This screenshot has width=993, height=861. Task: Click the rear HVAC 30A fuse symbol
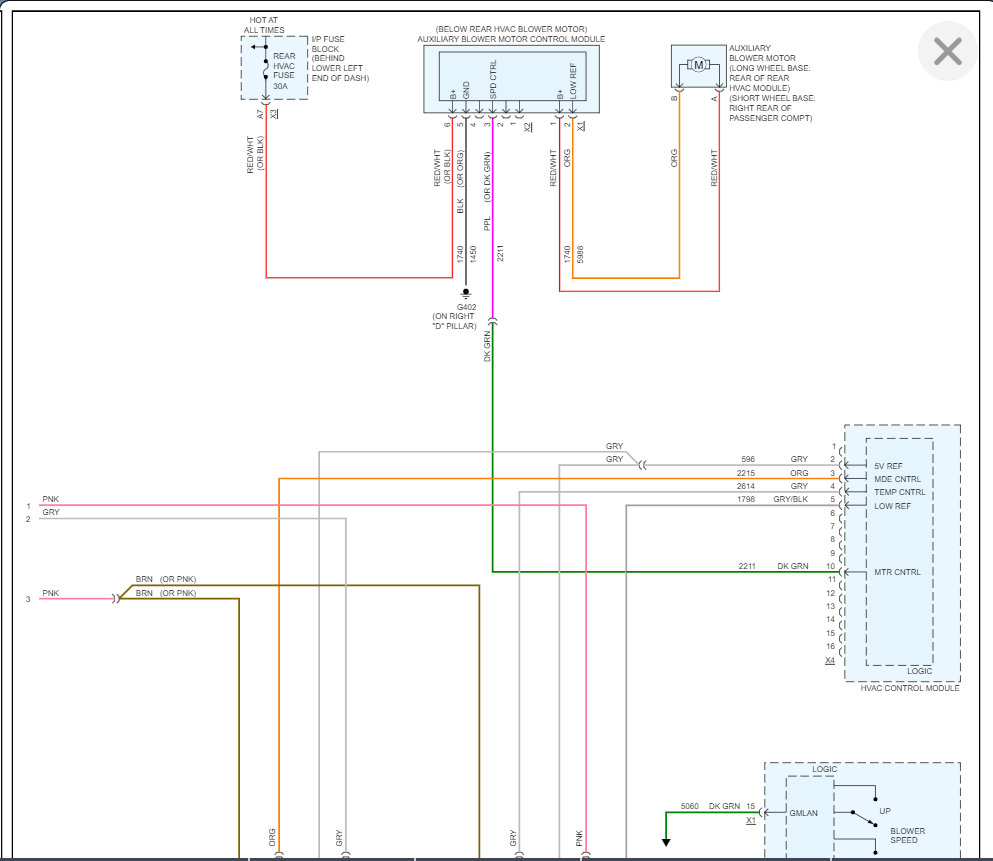coord(265,68)
